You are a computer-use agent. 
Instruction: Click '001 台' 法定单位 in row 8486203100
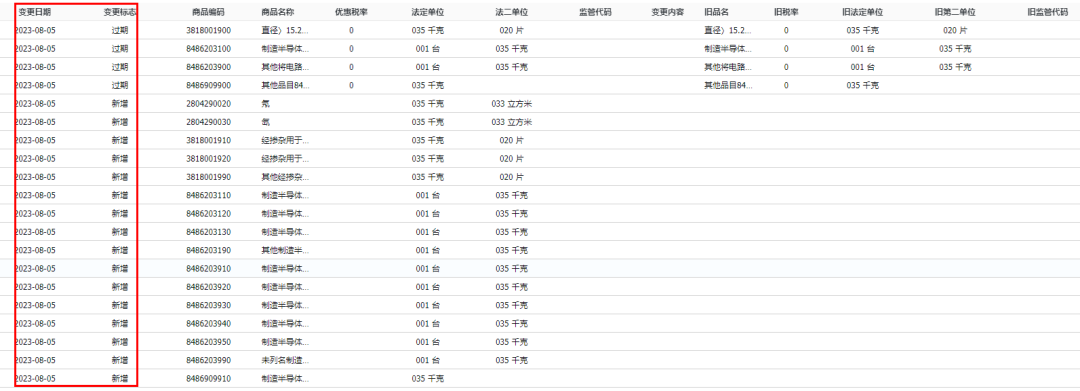(x=428, y=49)
